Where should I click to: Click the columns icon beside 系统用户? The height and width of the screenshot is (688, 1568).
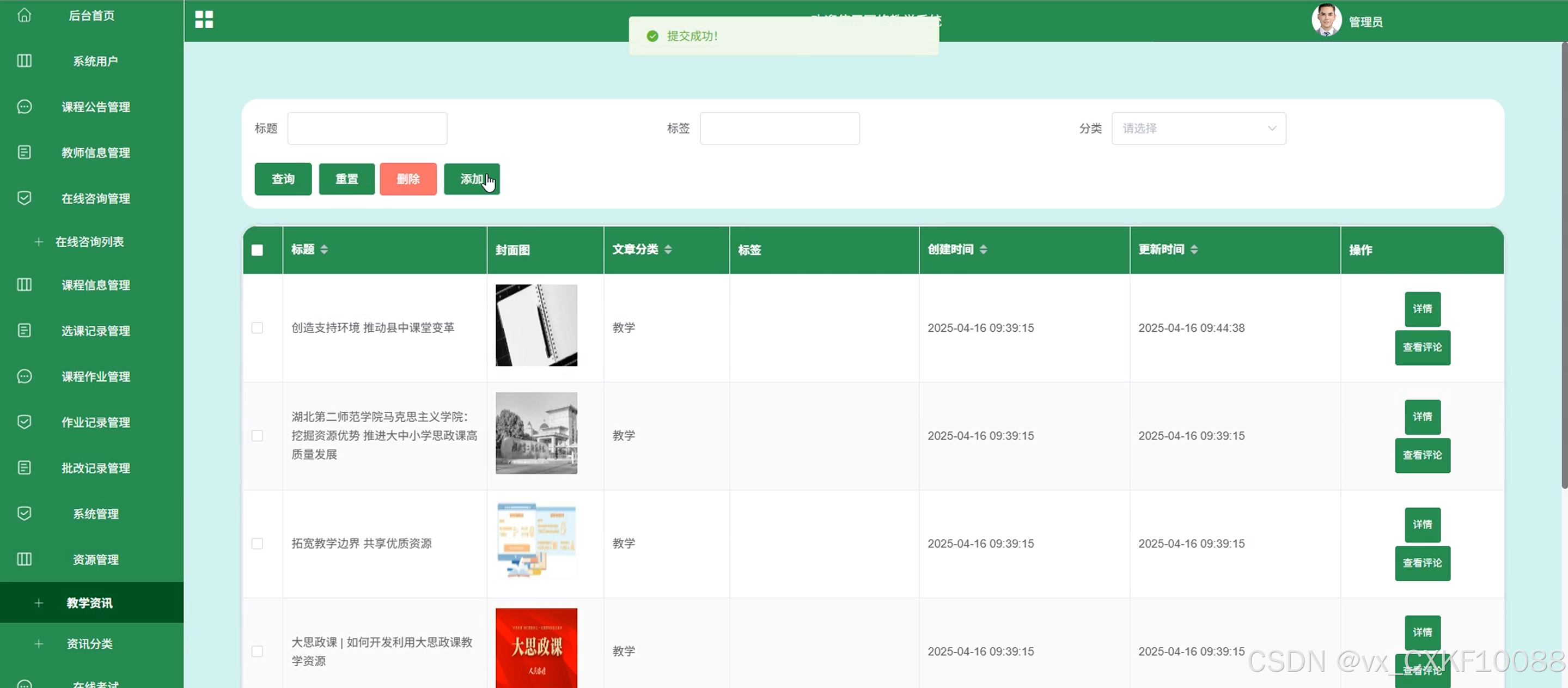click(25, 61)
